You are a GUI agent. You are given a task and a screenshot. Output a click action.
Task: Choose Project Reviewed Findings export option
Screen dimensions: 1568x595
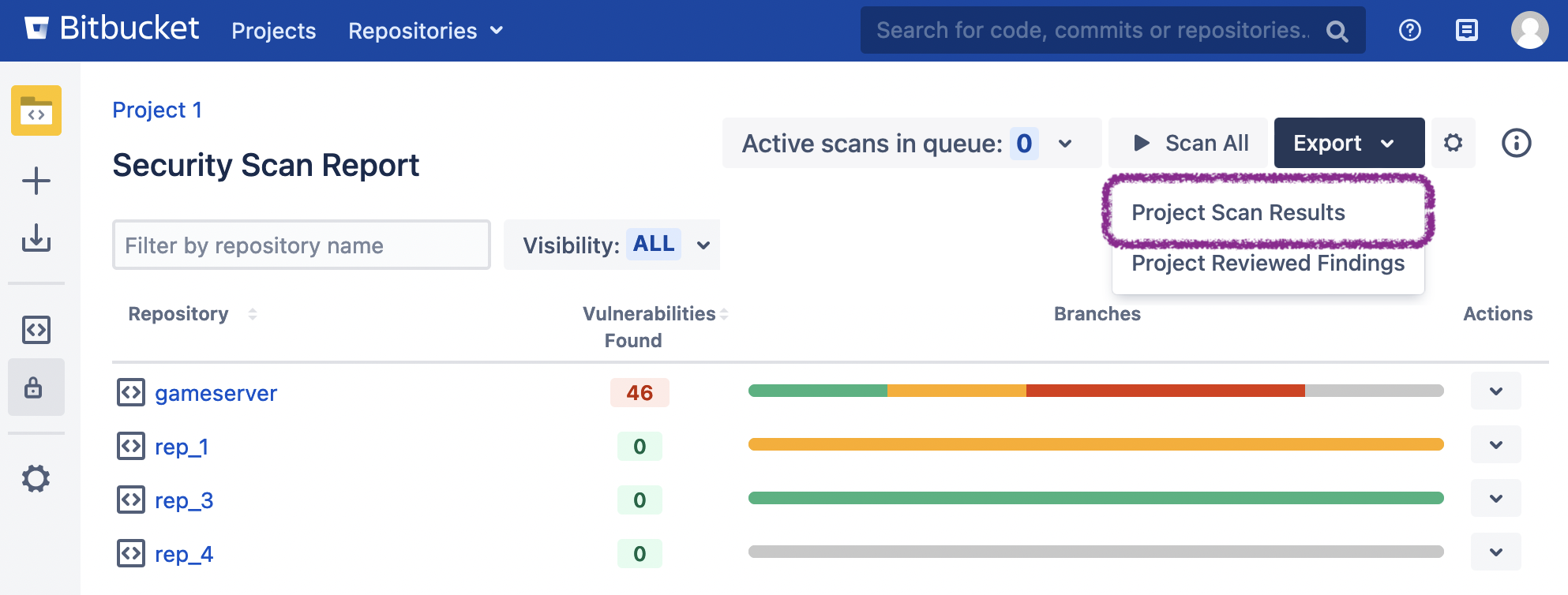click(x=1267, y=263)
